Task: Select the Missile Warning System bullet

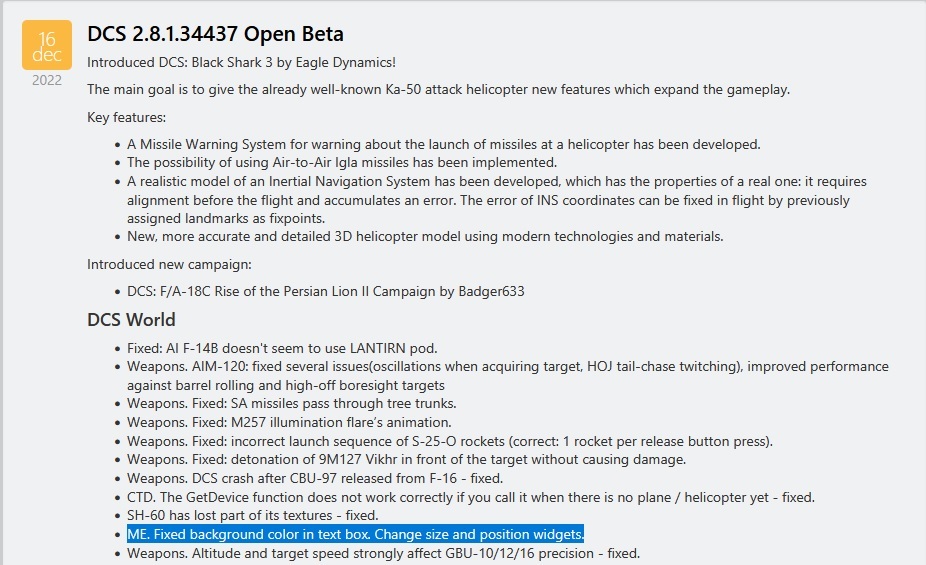Action: click(443, 144)
